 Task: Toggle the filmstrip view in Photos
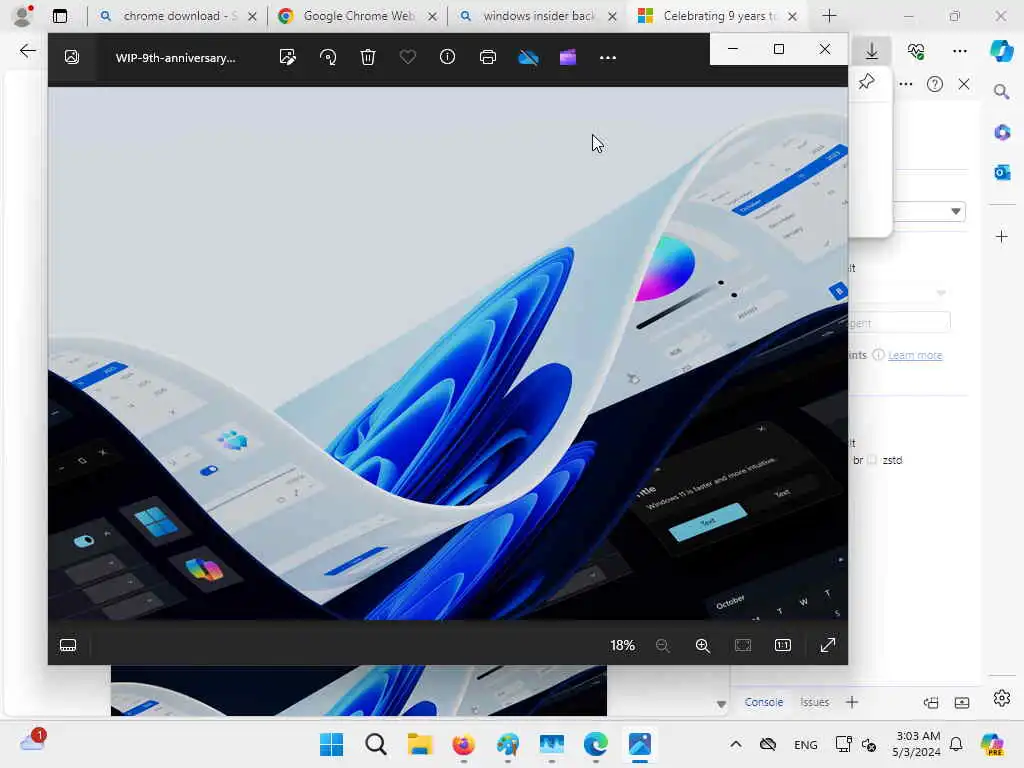68,645
